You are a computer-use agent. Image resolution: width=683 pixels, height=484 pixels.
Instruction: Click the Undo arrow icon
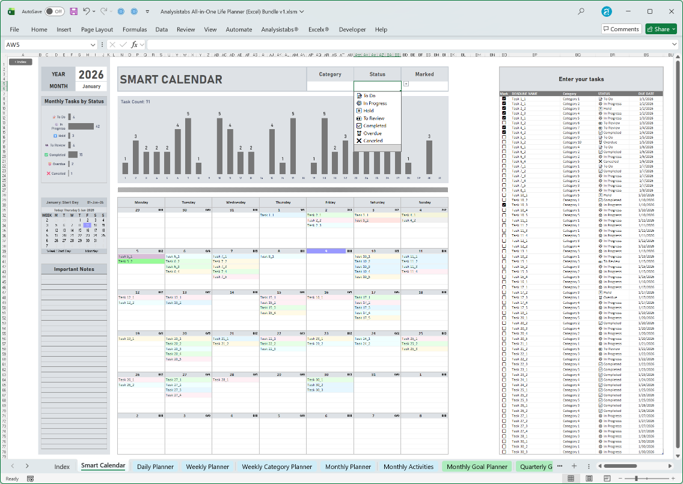click(86, 11)
